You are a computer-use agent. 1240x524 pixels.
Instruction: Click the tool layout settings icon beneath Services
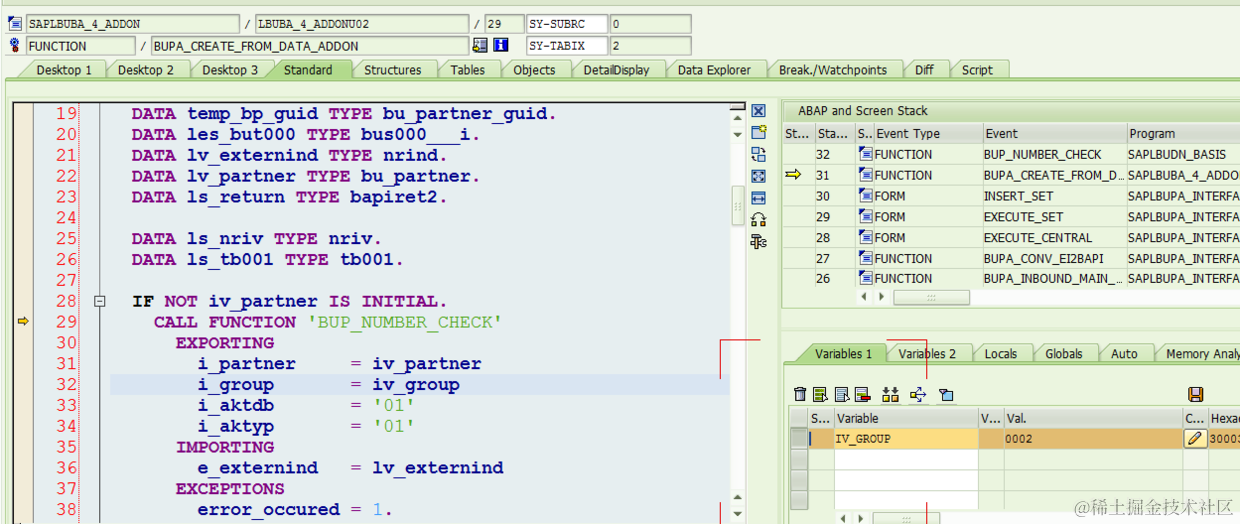[x=758, y=242]
